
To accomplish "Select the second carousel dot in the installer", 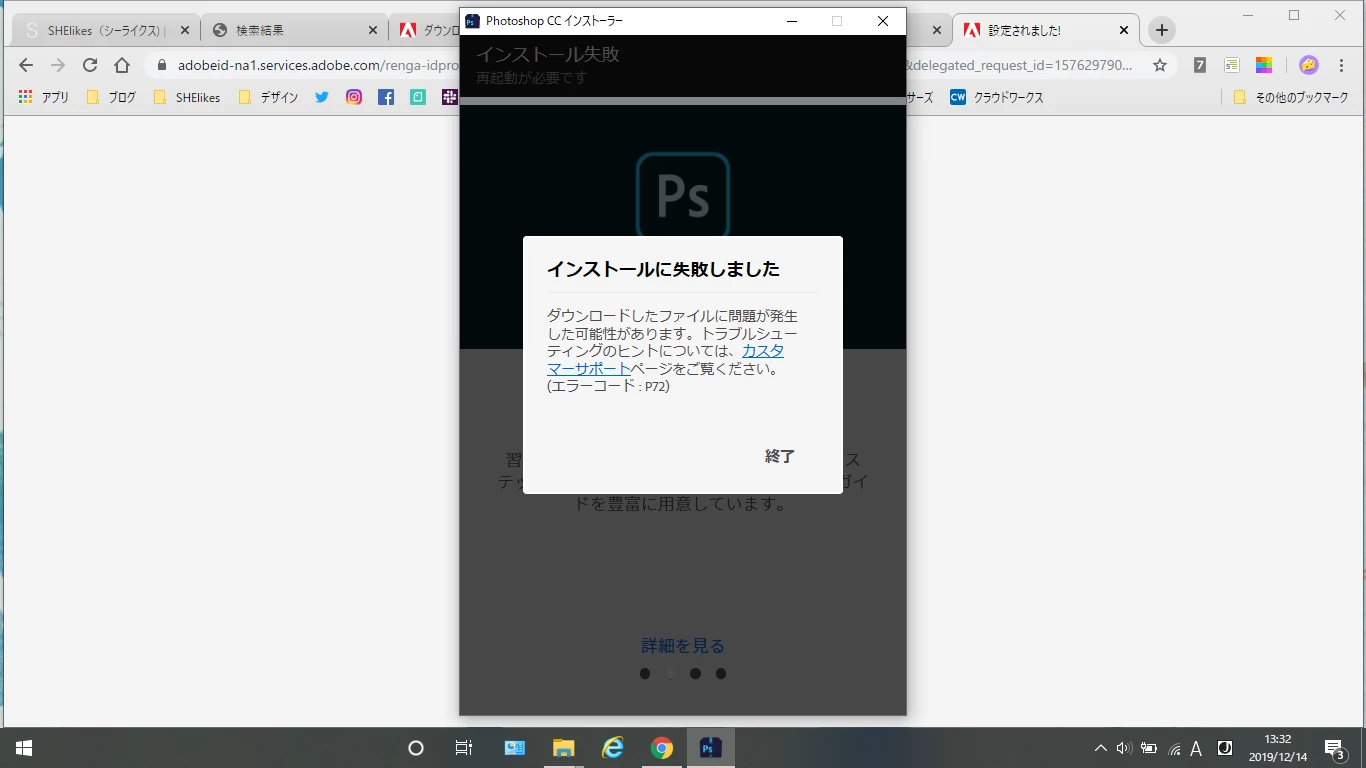I will (x=670, y=674).
